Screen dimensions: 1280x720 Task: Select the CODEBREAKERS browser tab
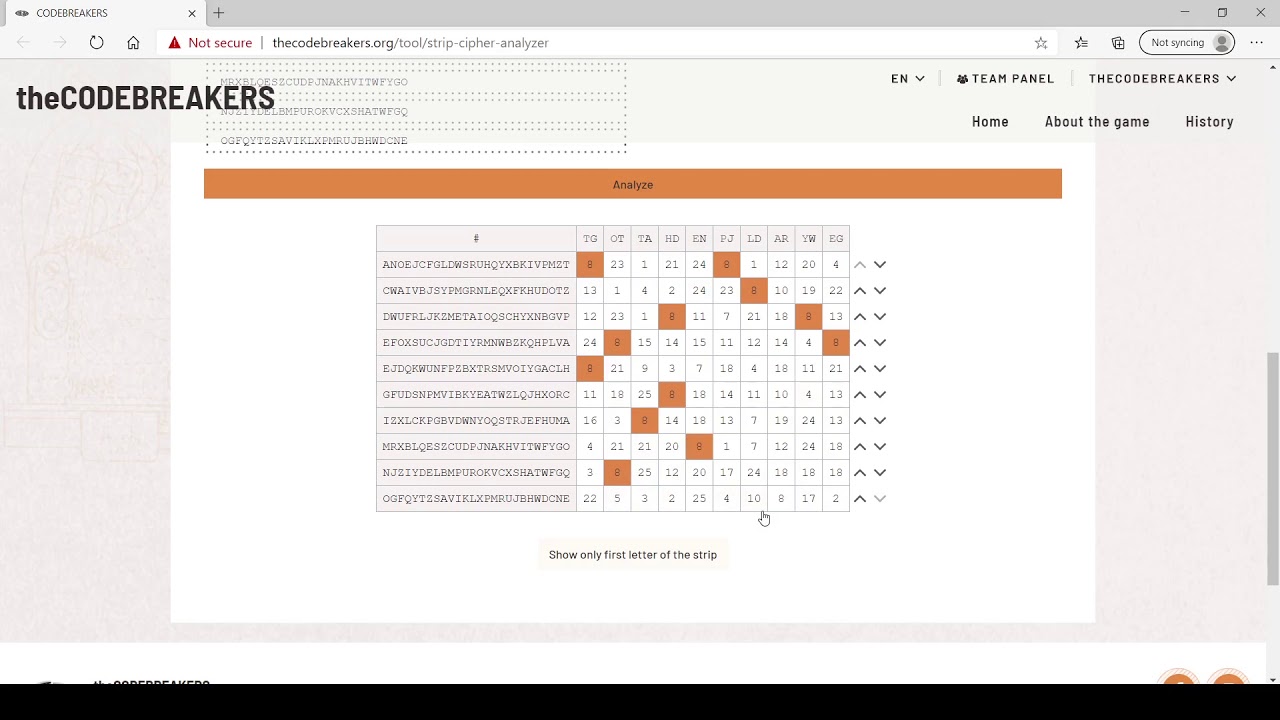tap(104, 13)
